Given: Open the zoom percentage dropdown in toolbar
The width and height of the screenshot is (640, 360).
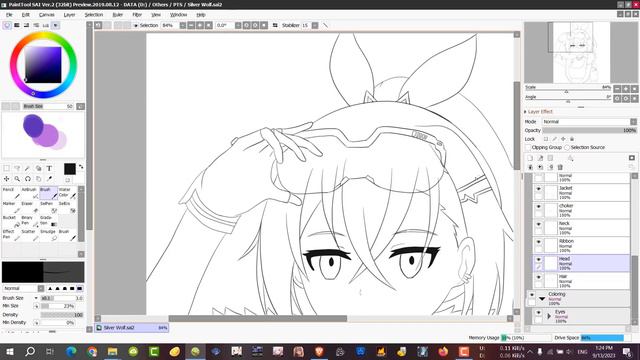Looking at the screenshot, I should click(182, 25).
